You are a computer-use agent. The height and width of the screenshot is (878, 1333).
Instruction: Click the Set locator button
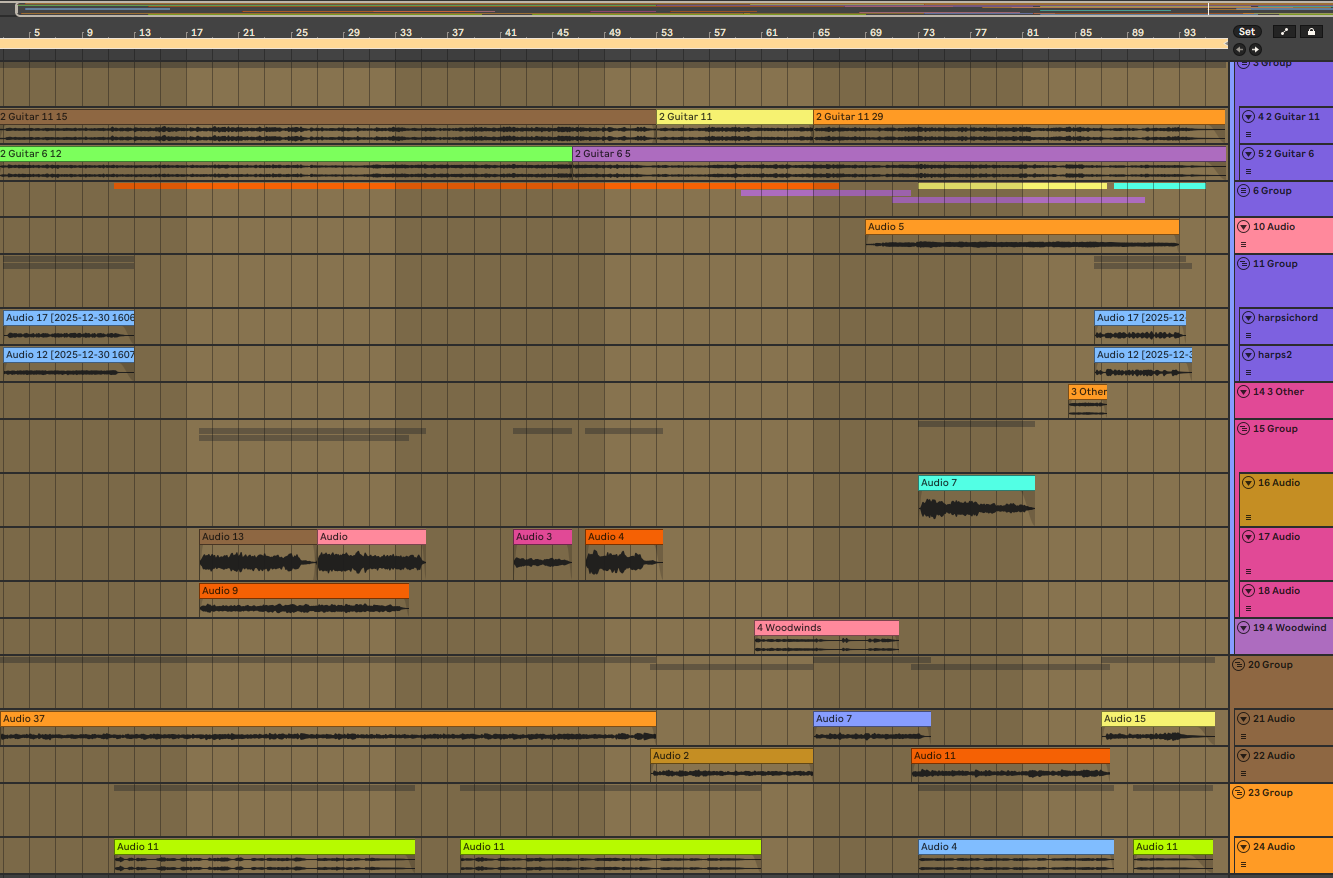tap(1246, 32)
